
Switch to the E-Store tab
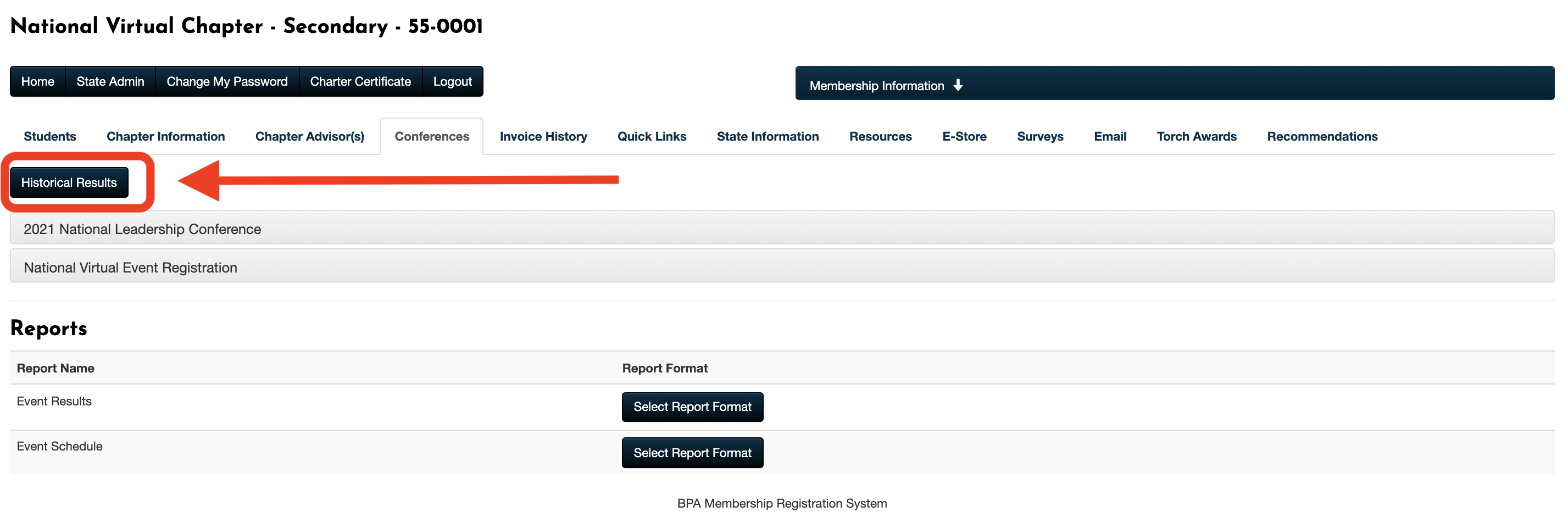(964, 136)
